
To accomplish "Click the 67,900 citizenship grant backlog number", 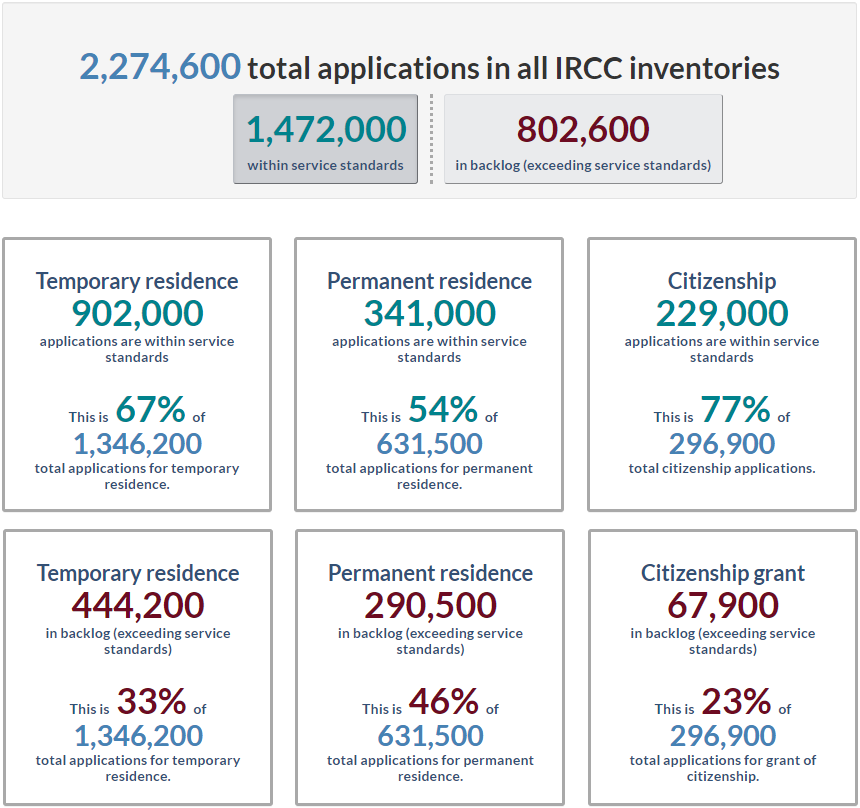I will click(722, 605).
